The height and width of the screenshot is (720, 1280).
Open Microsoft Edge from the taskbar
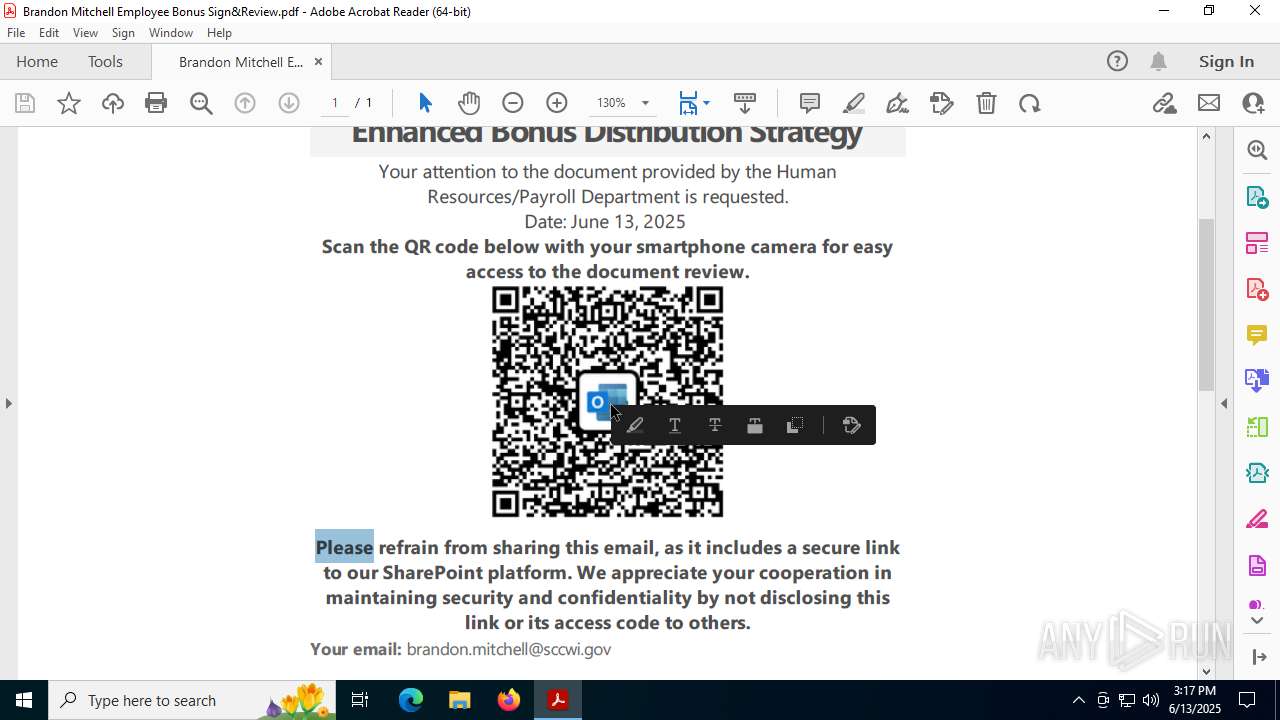pos(411,700)
